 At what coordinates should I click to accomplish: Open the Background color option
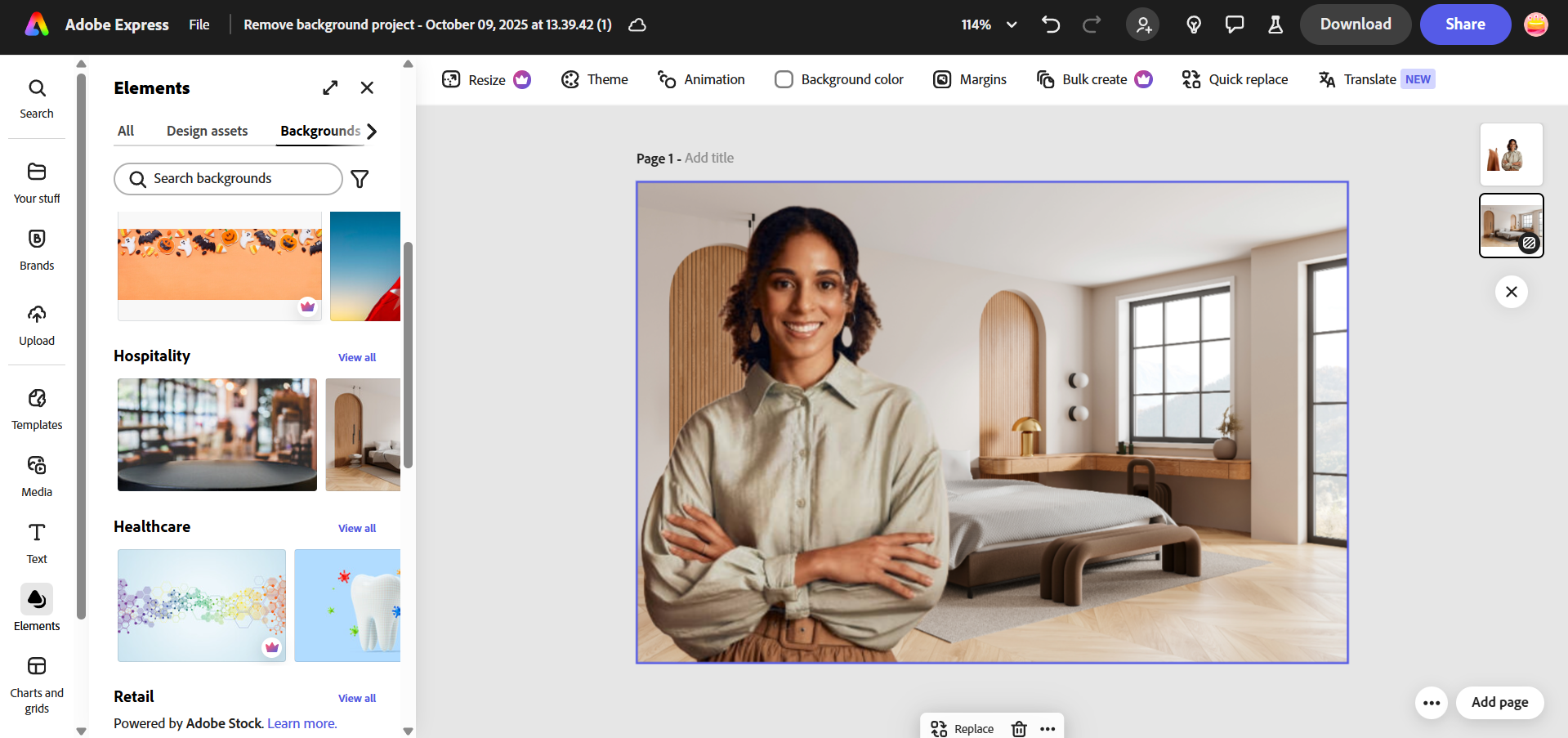tap(838, 78)
